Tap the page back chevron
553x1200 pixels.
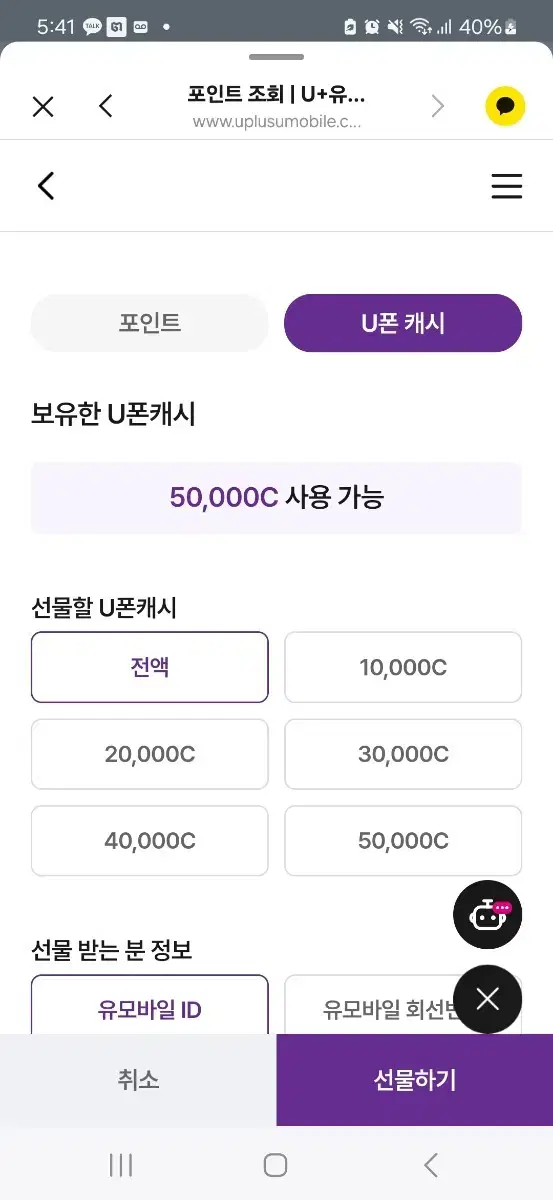click(45, 185)
